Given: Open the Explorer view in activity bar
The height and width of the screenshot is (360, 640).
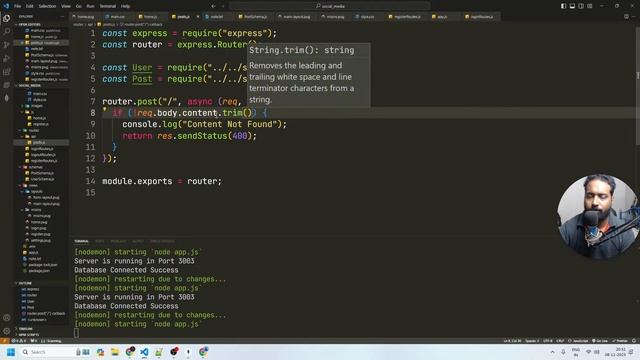Looking at the screenshot, I should coord(7,18).
